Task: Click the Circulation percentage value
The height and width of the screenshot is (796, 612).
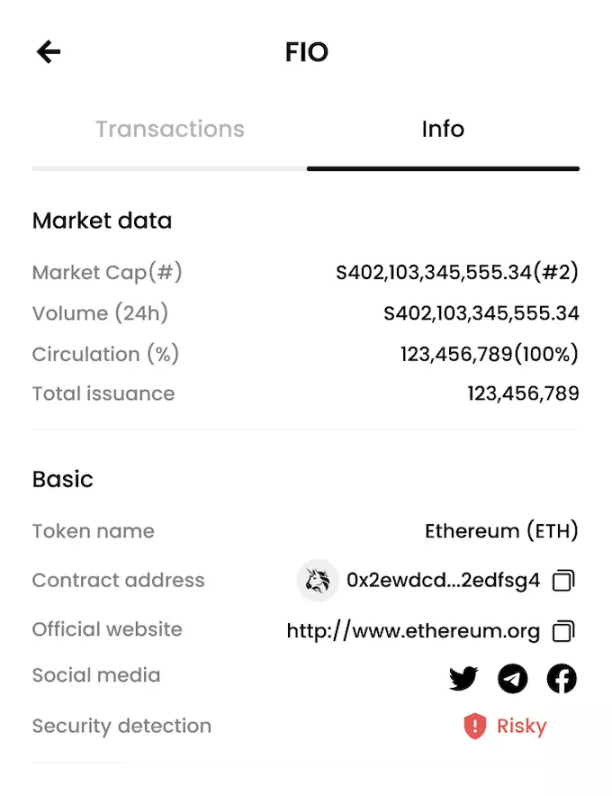Action: (489, 354)
